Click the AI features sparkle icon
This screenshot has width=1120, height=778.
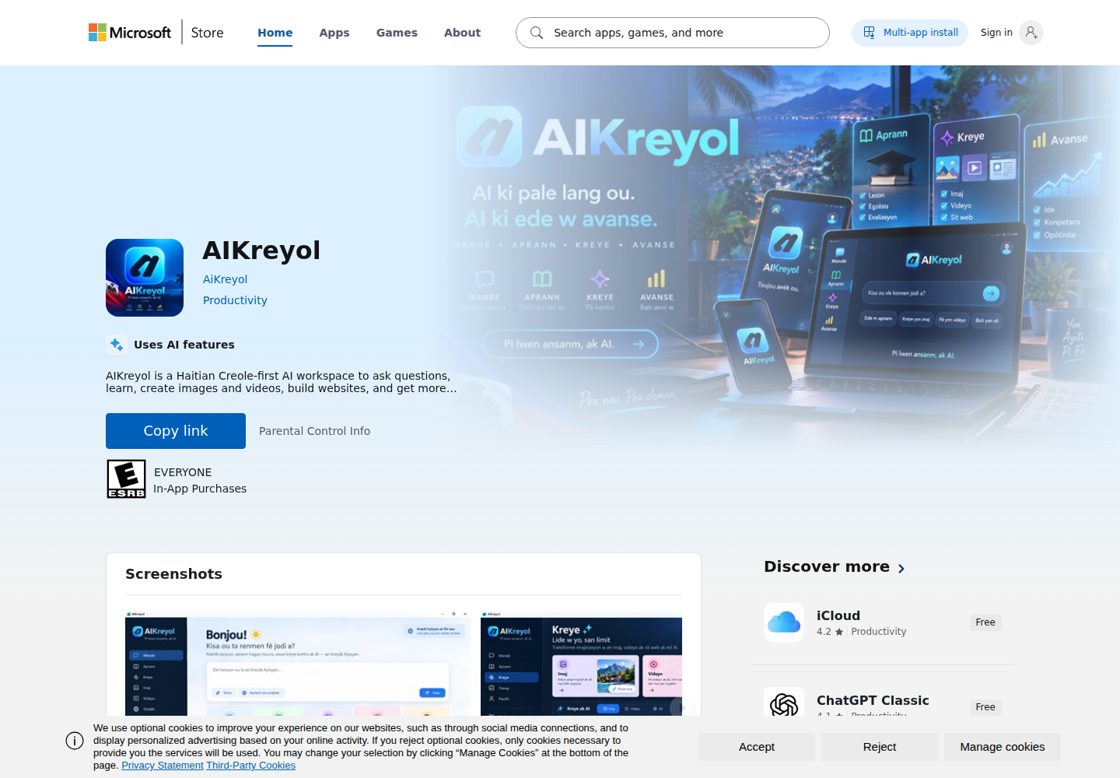coord(116,344)
